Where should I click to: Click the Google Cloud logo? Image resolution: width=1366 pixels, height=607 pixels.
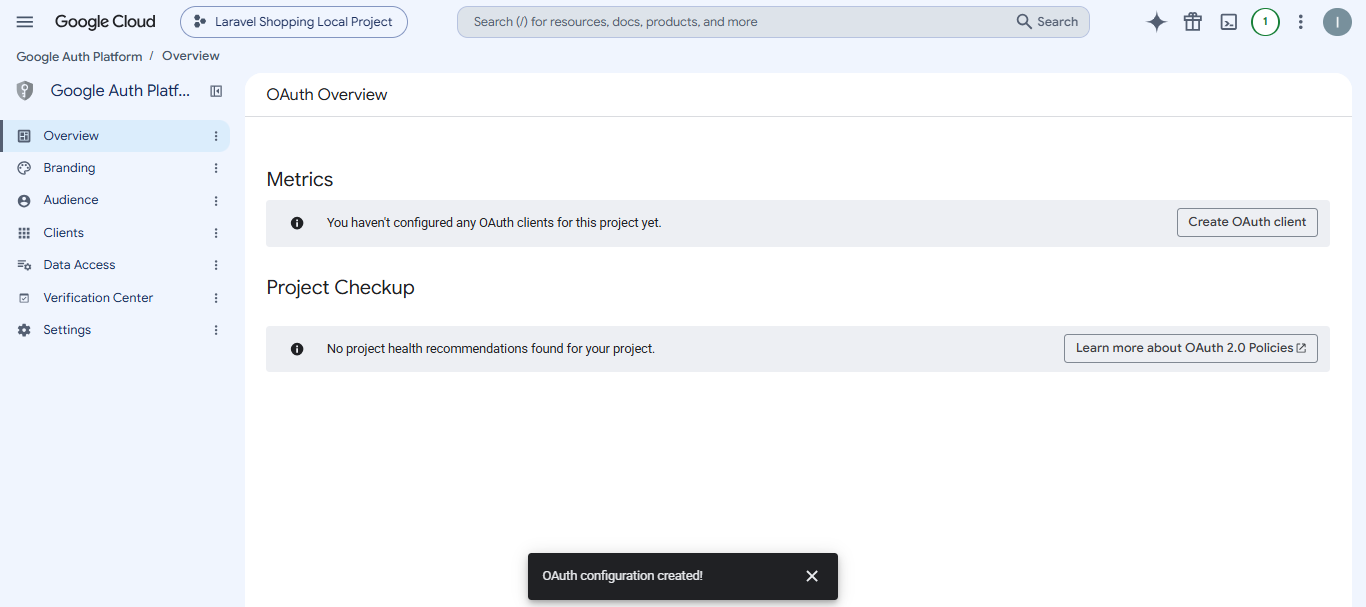coord(105,22)
